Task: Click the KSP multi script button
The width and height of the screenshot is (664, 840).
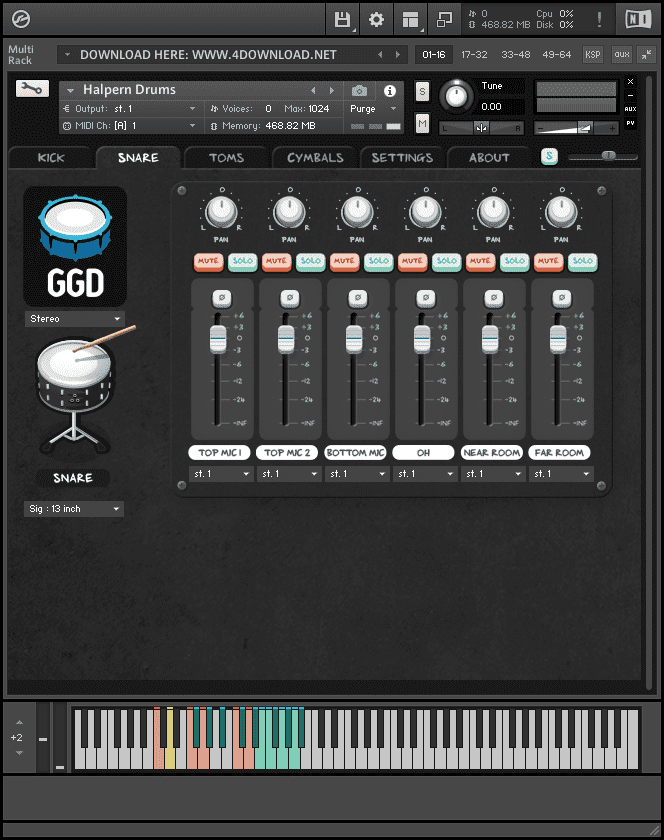Action: click(x=593, y=55)
